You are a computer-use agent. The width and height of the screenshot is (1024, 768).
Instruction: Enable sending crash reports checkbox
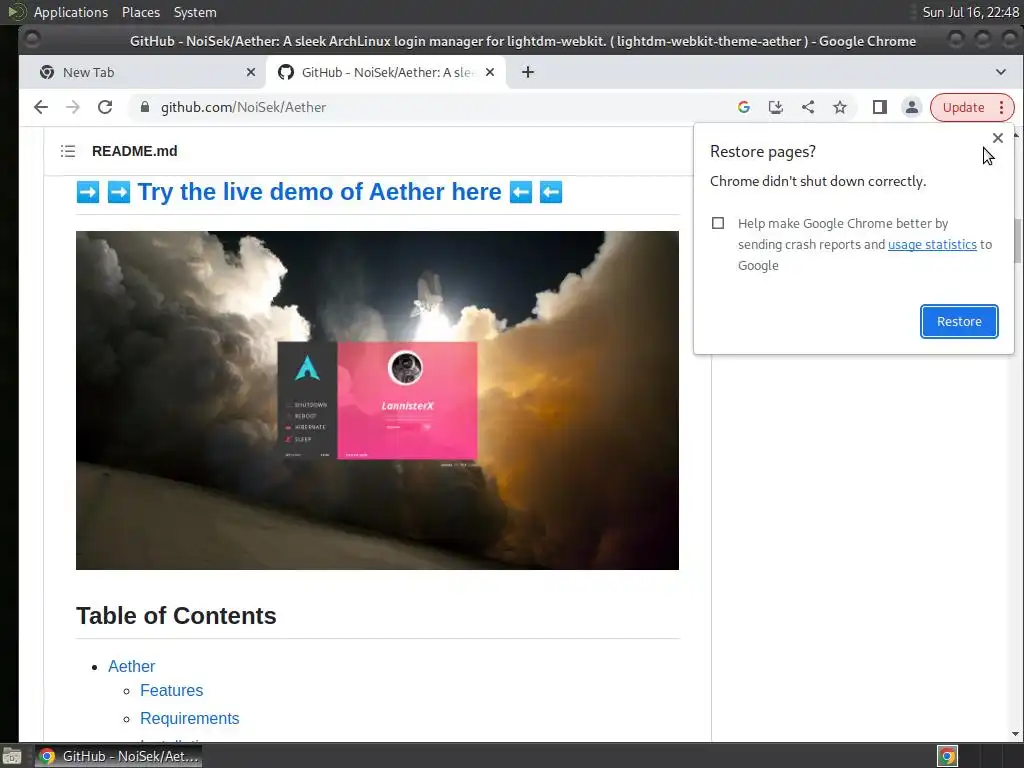(x=718, y=223)
